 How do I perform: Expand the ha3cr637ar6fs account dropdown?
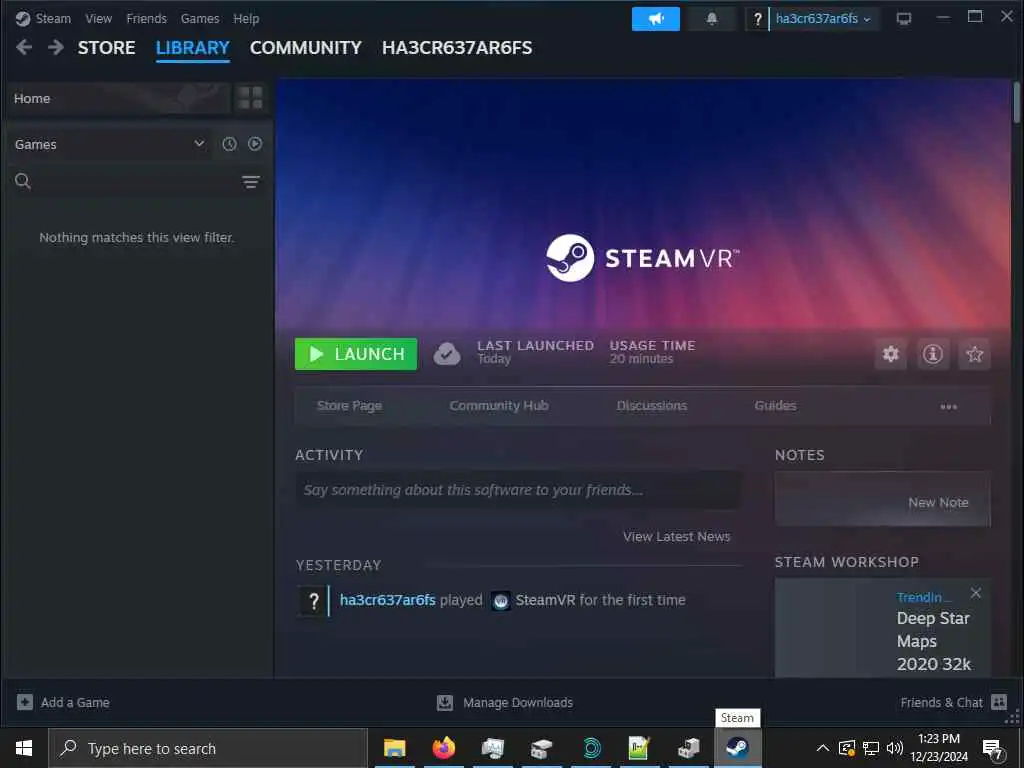pos(824,19)
